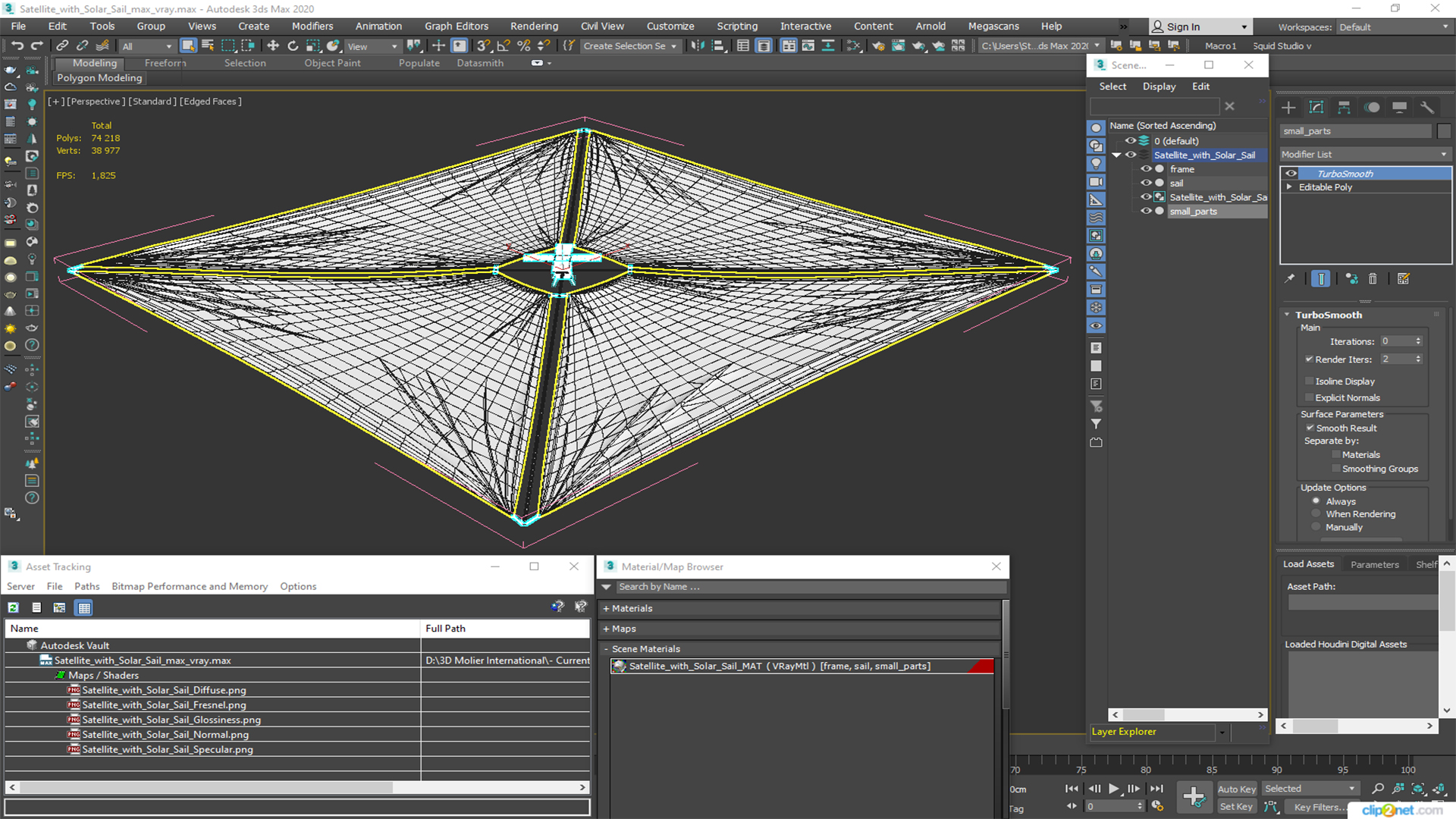Switch Asset Tracking to table view icon
This screenshot has height=819, width=1456.
(84, 607)
